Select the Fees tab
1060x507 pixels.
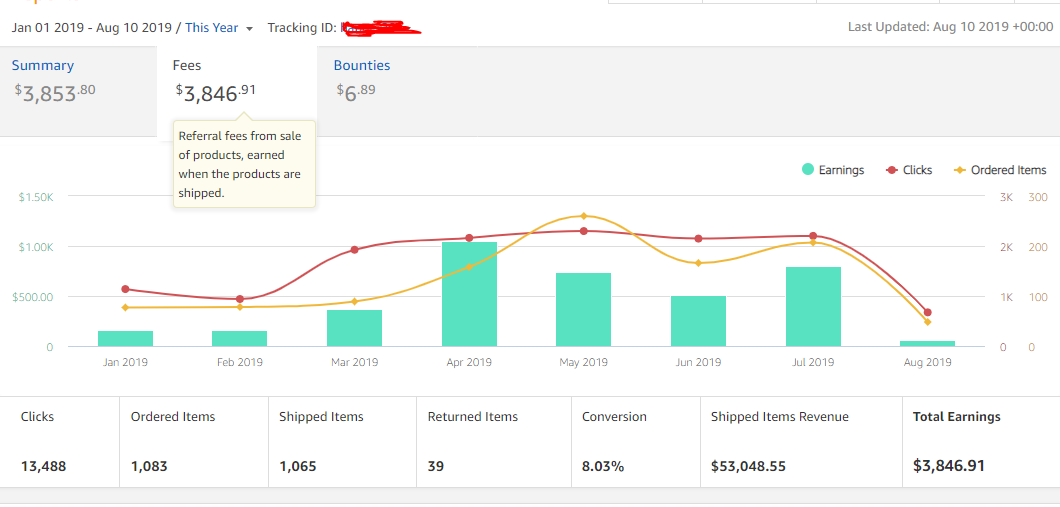[x=187, y=66]
